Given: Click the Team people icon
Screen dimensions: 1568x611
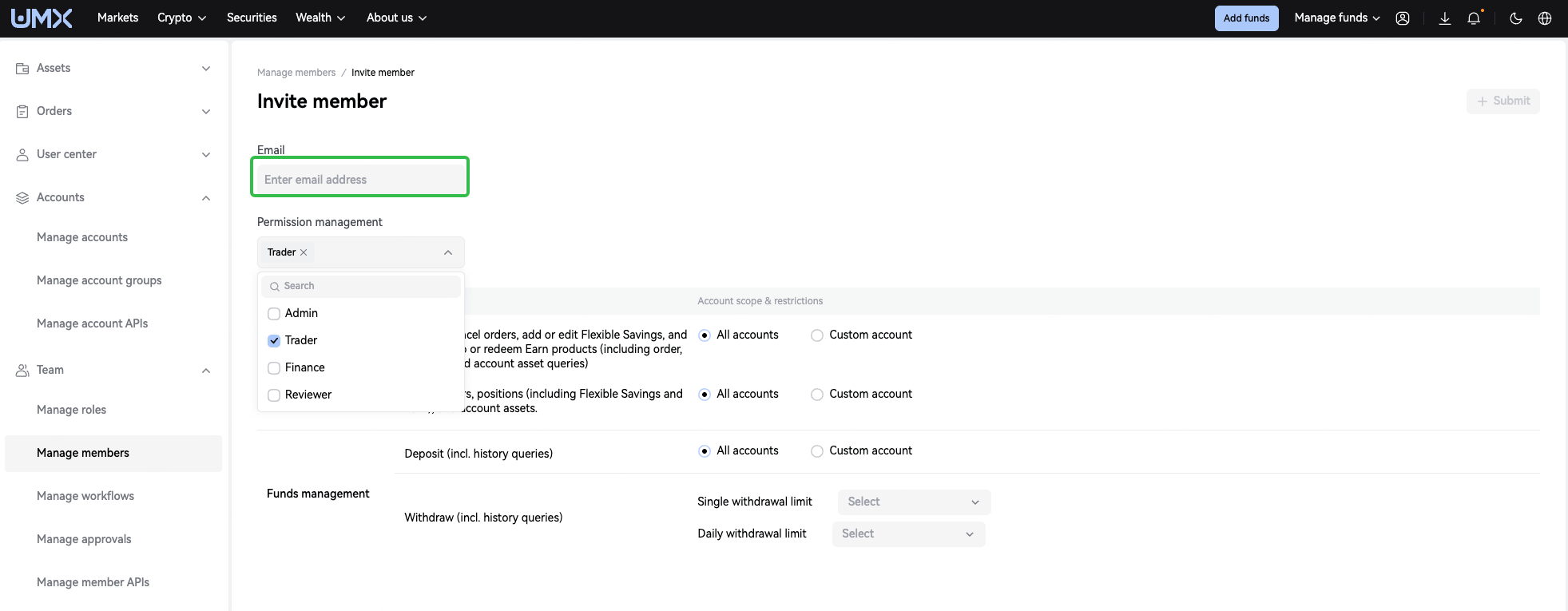Looking at the screenshot, I should 22,371.
